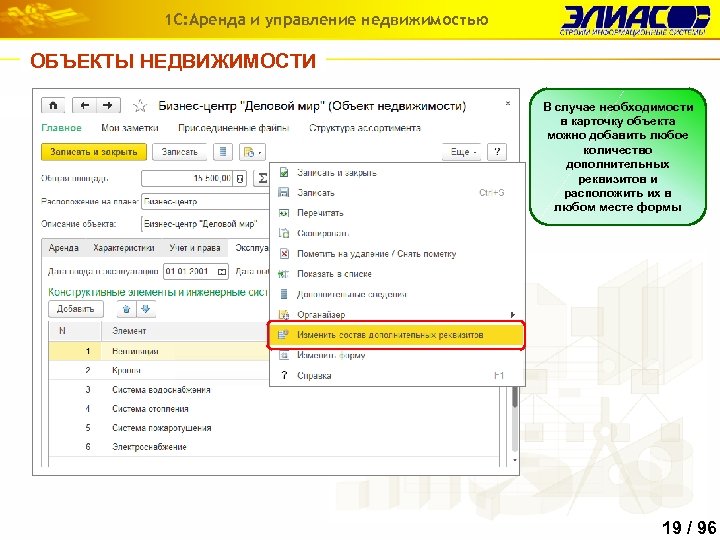Navigate back with the left arrow
Image resolution: width=720 pixels, height=540 pixels.
(x=85, y=106)
